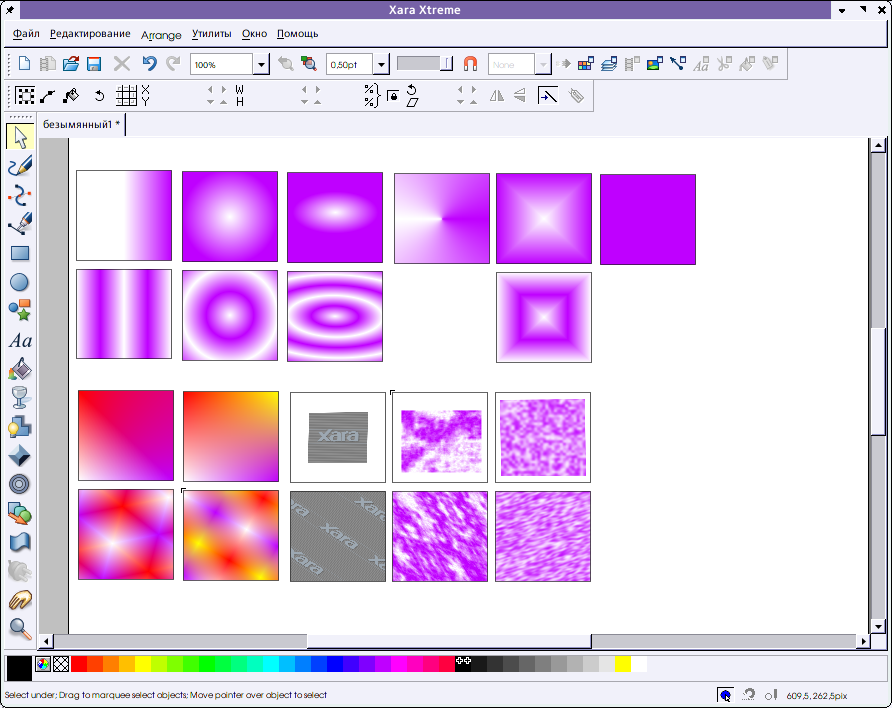Click the conical purple gradient square thumbnail

[441, 219]
